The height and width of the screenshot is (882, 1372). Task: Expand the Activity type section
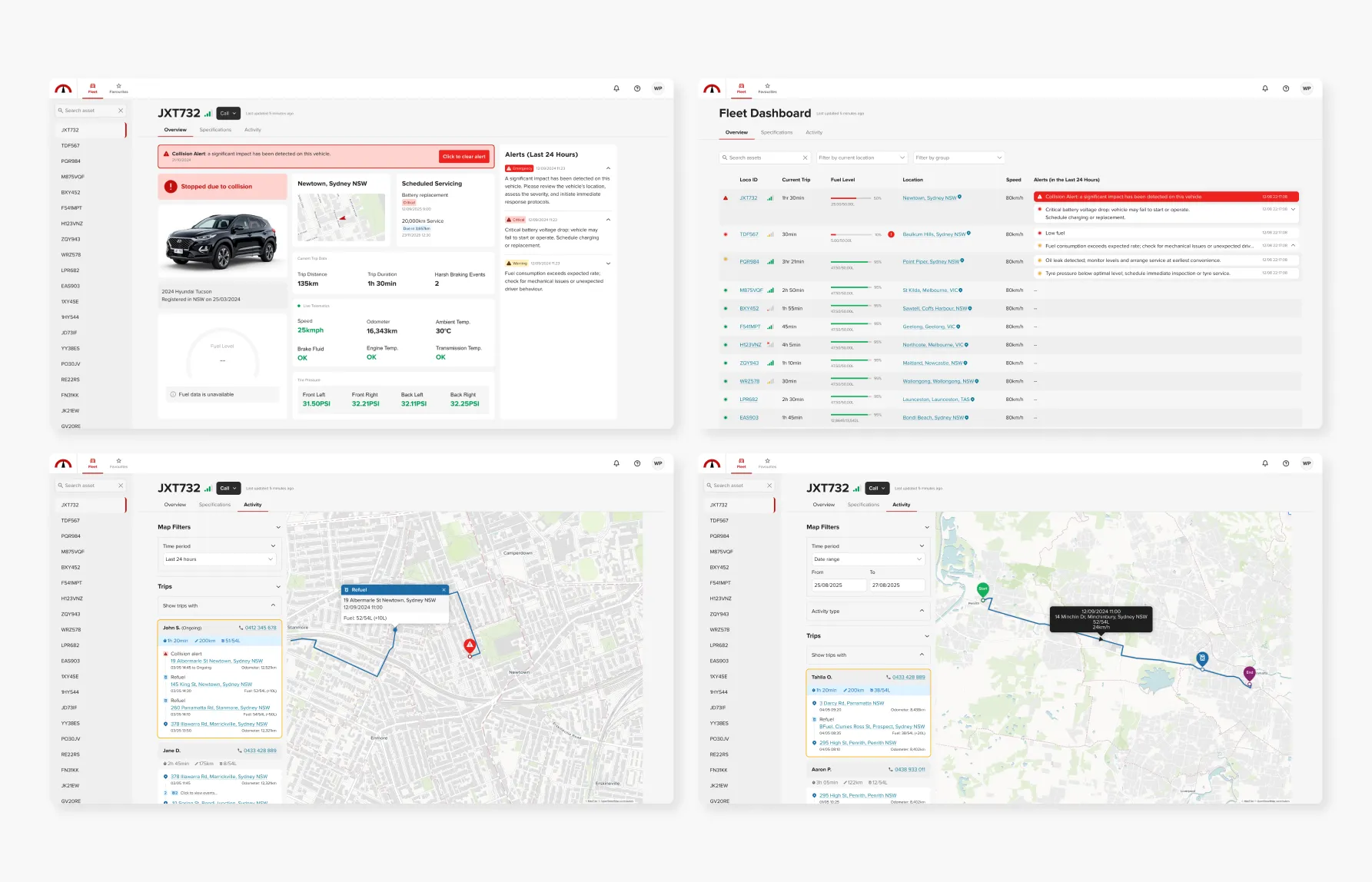pyautogui.click(x=869, y=612)
